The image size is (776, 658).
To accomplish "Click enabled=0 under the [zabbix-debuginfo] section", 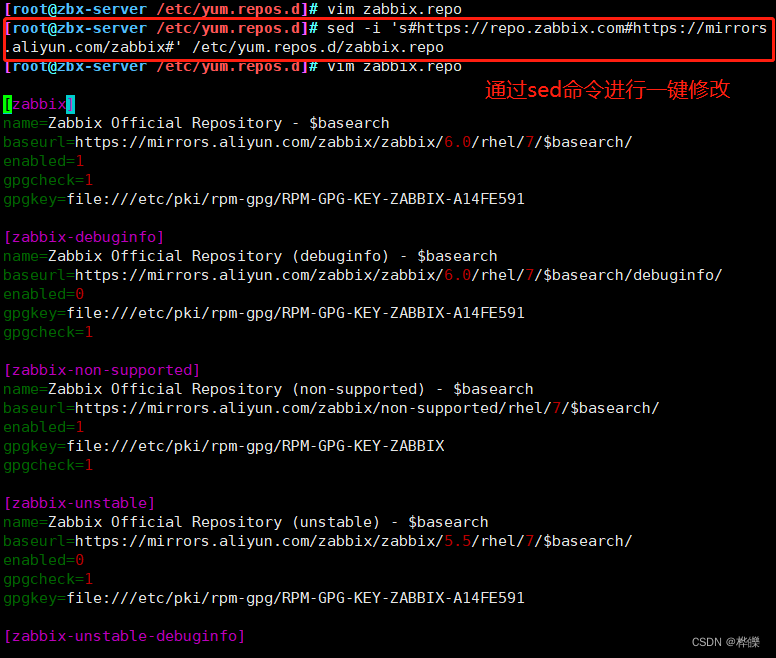I will point(44,294).
